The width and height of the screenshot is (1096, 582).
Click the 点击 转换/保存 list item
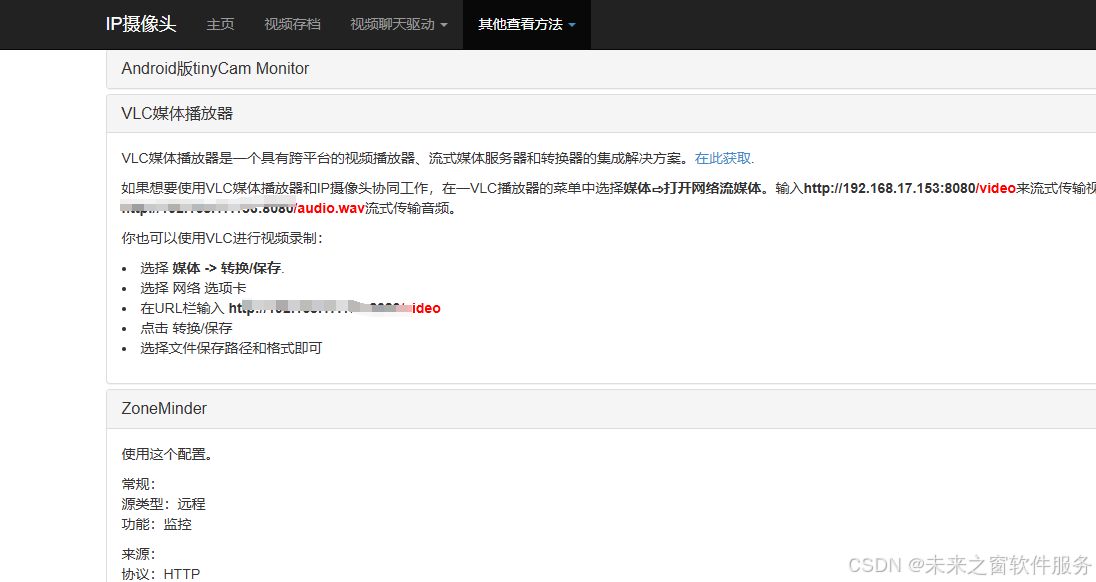click(x=186, y=328)
